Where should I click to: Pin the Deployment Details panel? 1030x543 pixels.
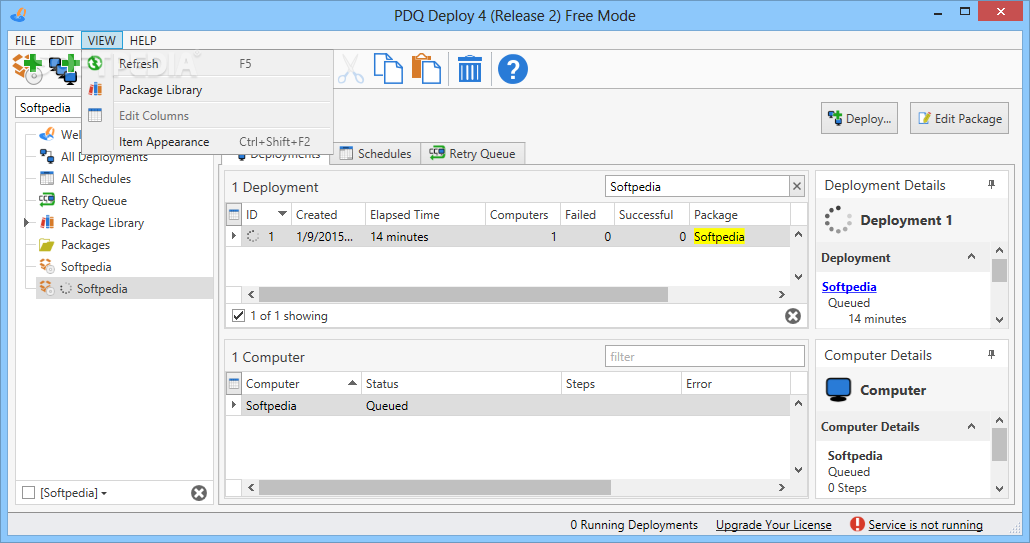(x=992, y=185)
